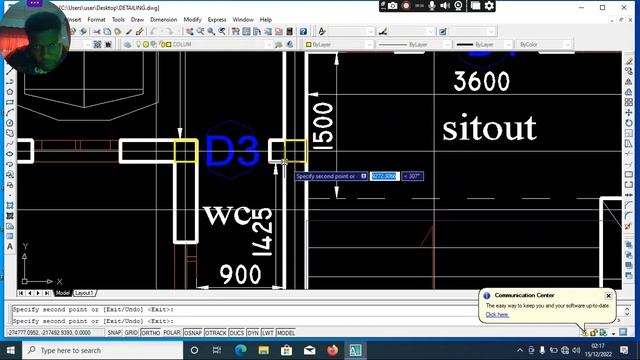Viewport: 640px width, 360px height.
Task: Open the Draw menu
Action: (x=137, y=20)
